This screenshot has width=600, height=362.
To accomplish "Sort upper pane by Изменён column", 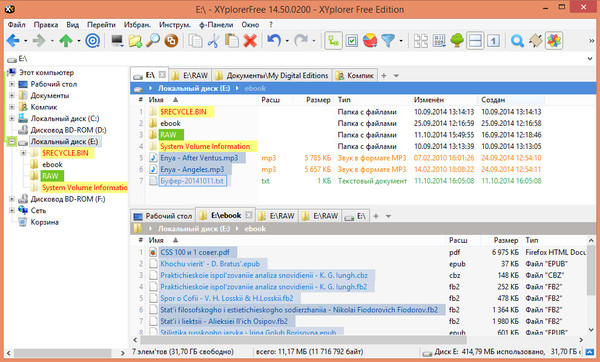I will [443, 100].
